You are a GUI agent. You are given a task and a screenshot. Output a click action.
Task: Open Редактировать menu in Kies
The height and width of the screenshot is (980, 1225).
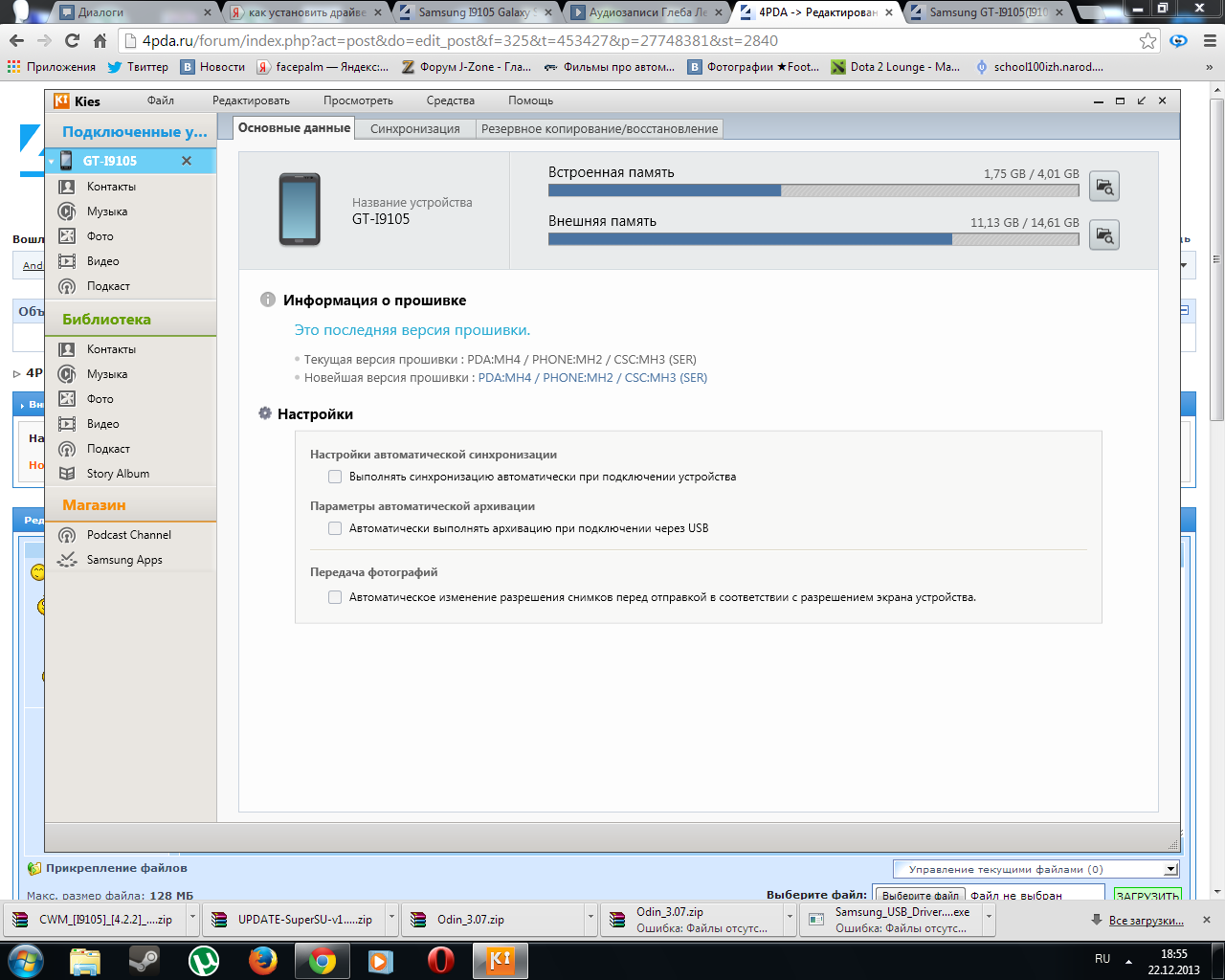[x=251, y=100]
